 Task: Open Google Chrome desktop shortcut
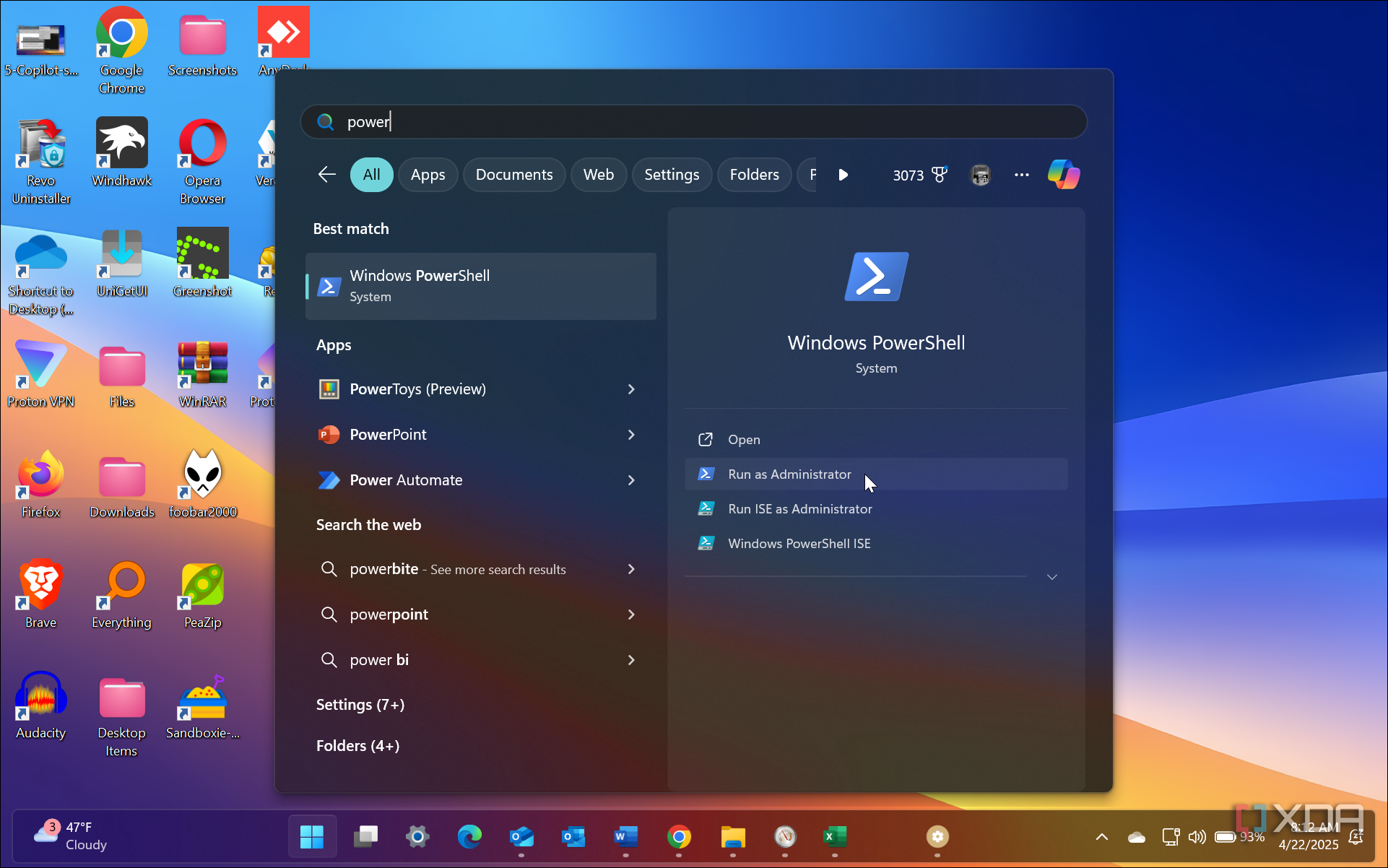[121, 51]
